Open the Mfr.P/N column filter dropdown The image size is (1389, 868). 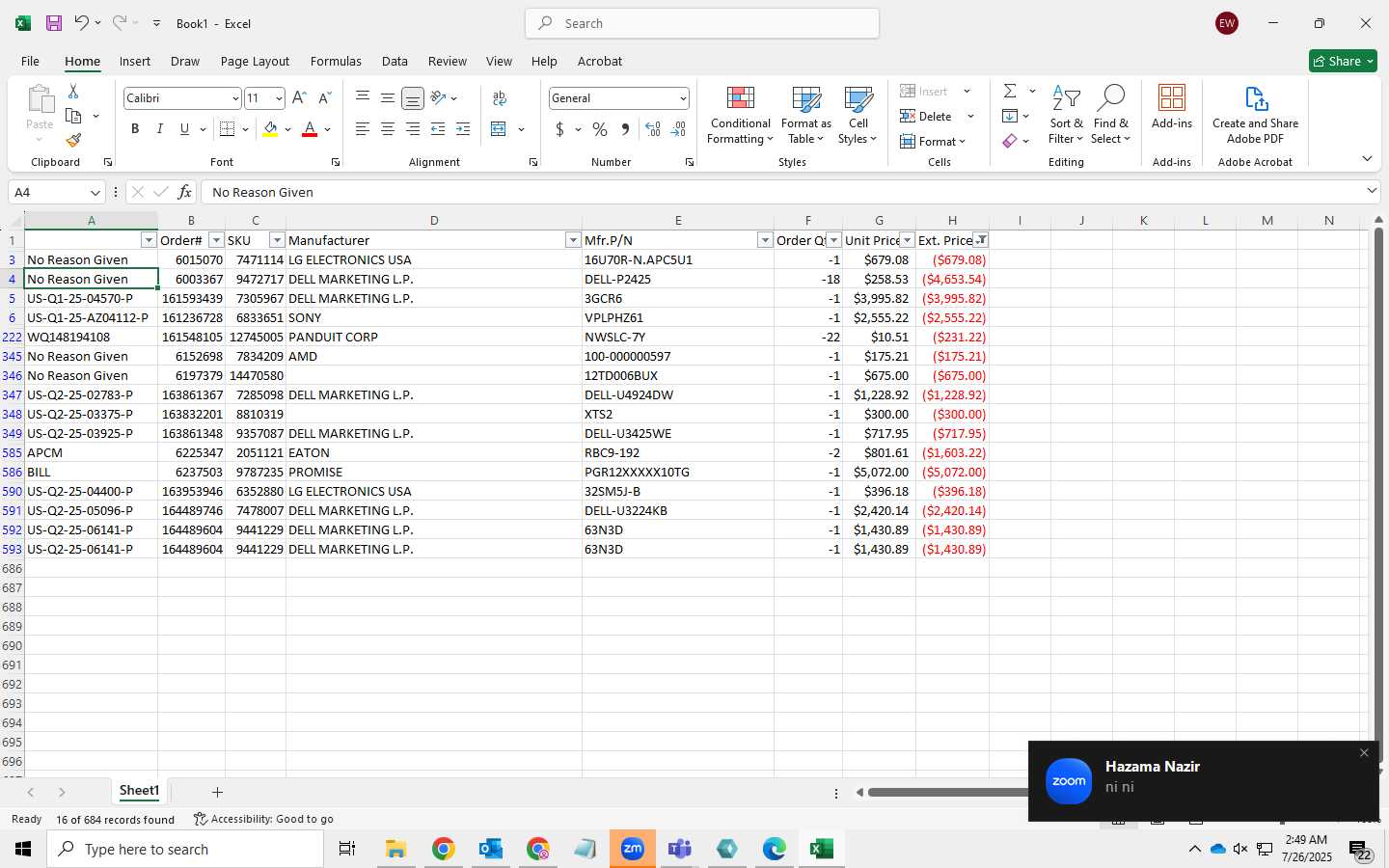coord(765,240)
